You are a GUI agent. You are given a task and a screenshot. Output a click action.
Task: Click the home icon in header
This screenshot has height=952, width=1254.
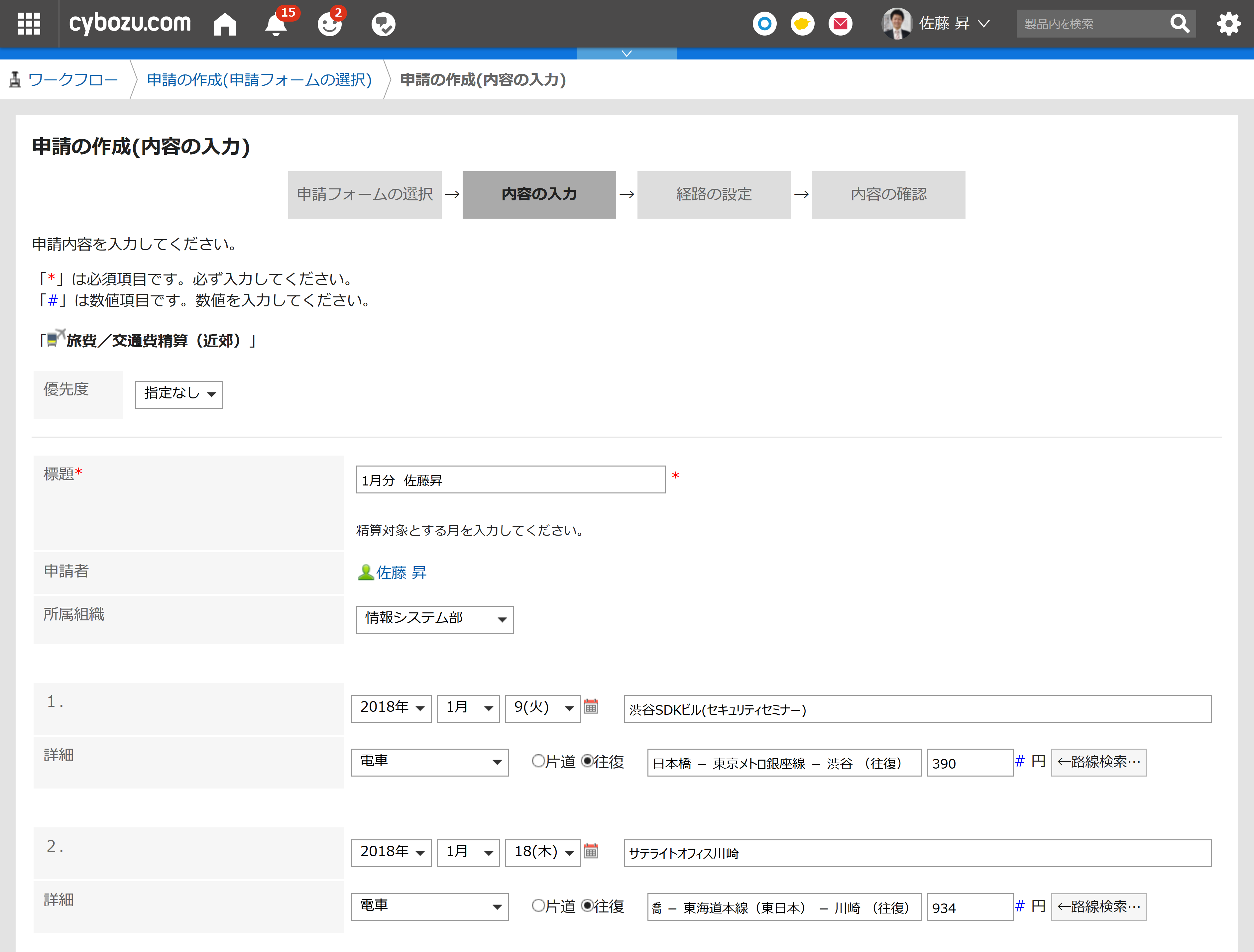[x=224, y=24]
